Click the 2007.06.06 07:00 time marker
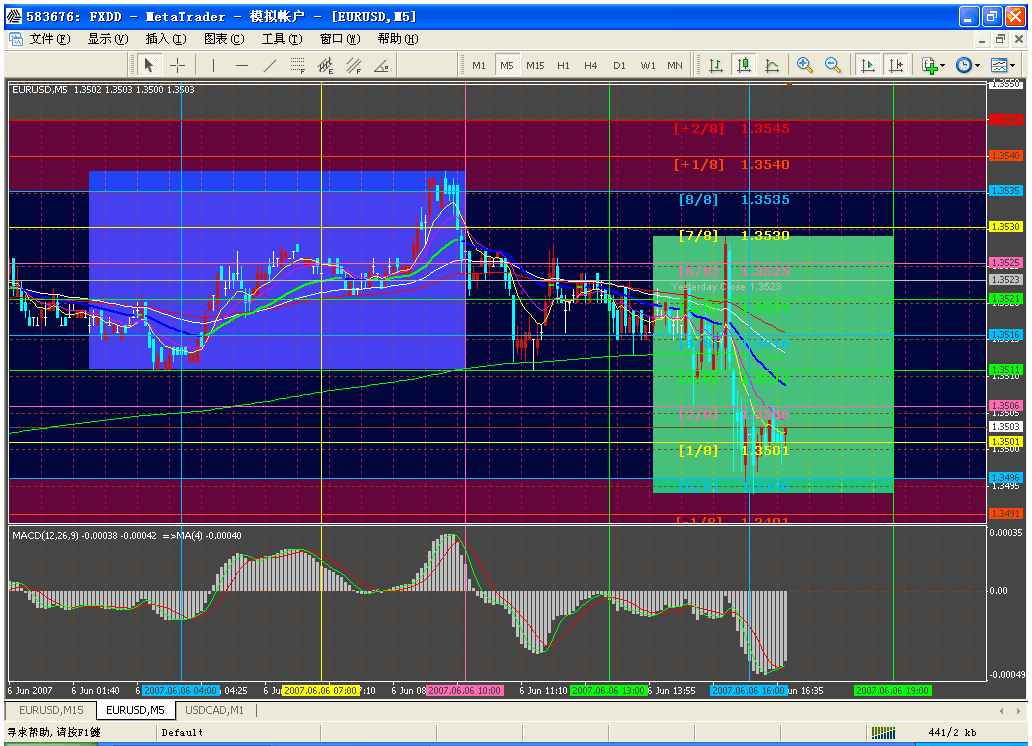1032x746 pixels. pyautogui.click(x=321, y=690)
